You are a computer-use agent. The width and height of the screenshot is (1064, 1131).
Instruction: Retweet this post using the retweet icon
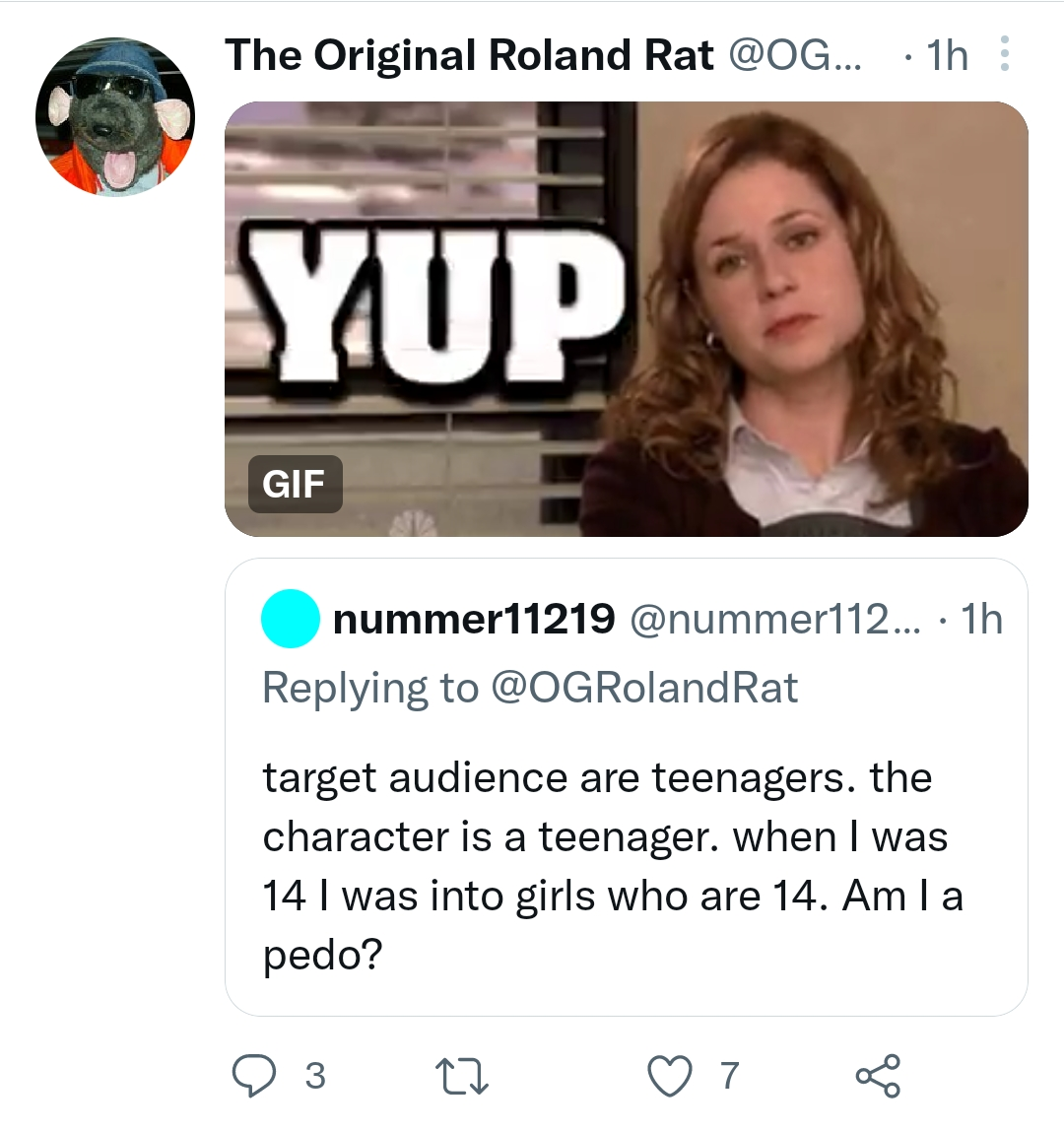coord(463,1076)
